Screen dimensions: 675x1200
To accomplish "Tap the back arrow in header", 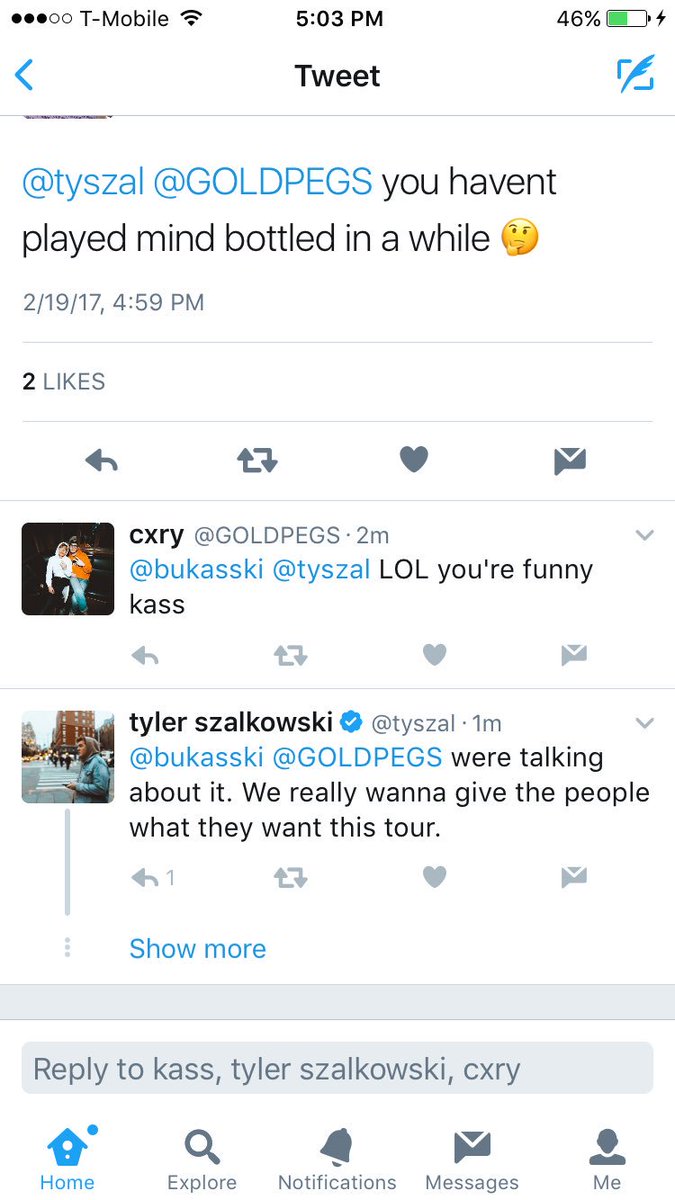I will [25, 76].
